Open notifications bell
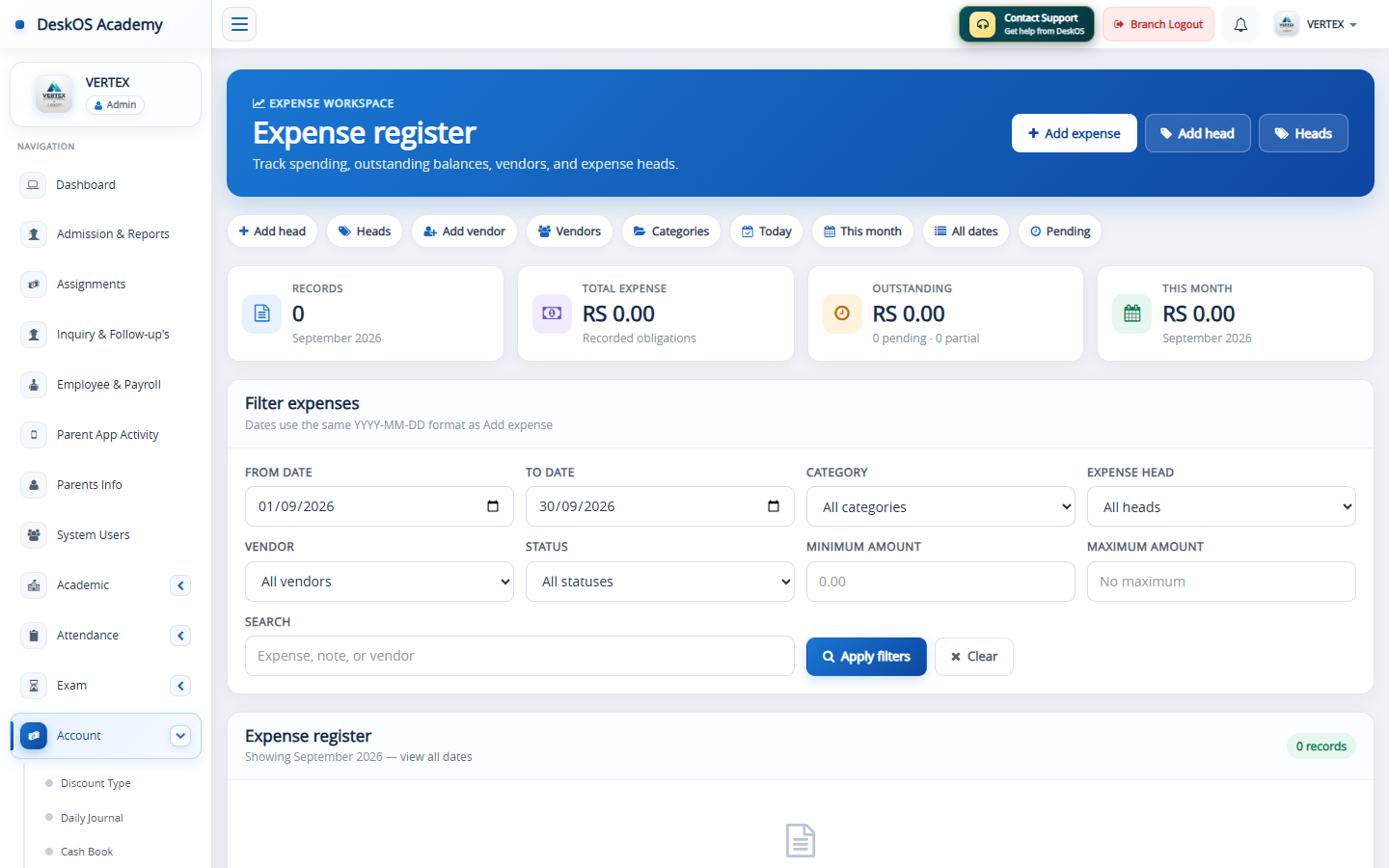 click(x=1240, y=24)
